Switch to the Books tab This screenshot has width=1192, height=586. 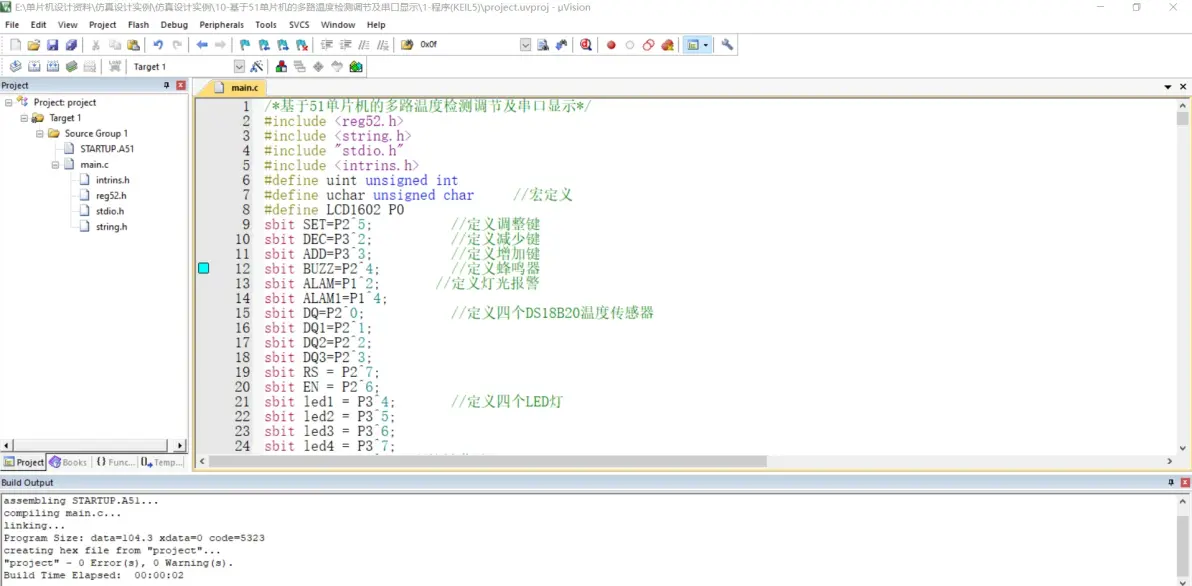69,462
